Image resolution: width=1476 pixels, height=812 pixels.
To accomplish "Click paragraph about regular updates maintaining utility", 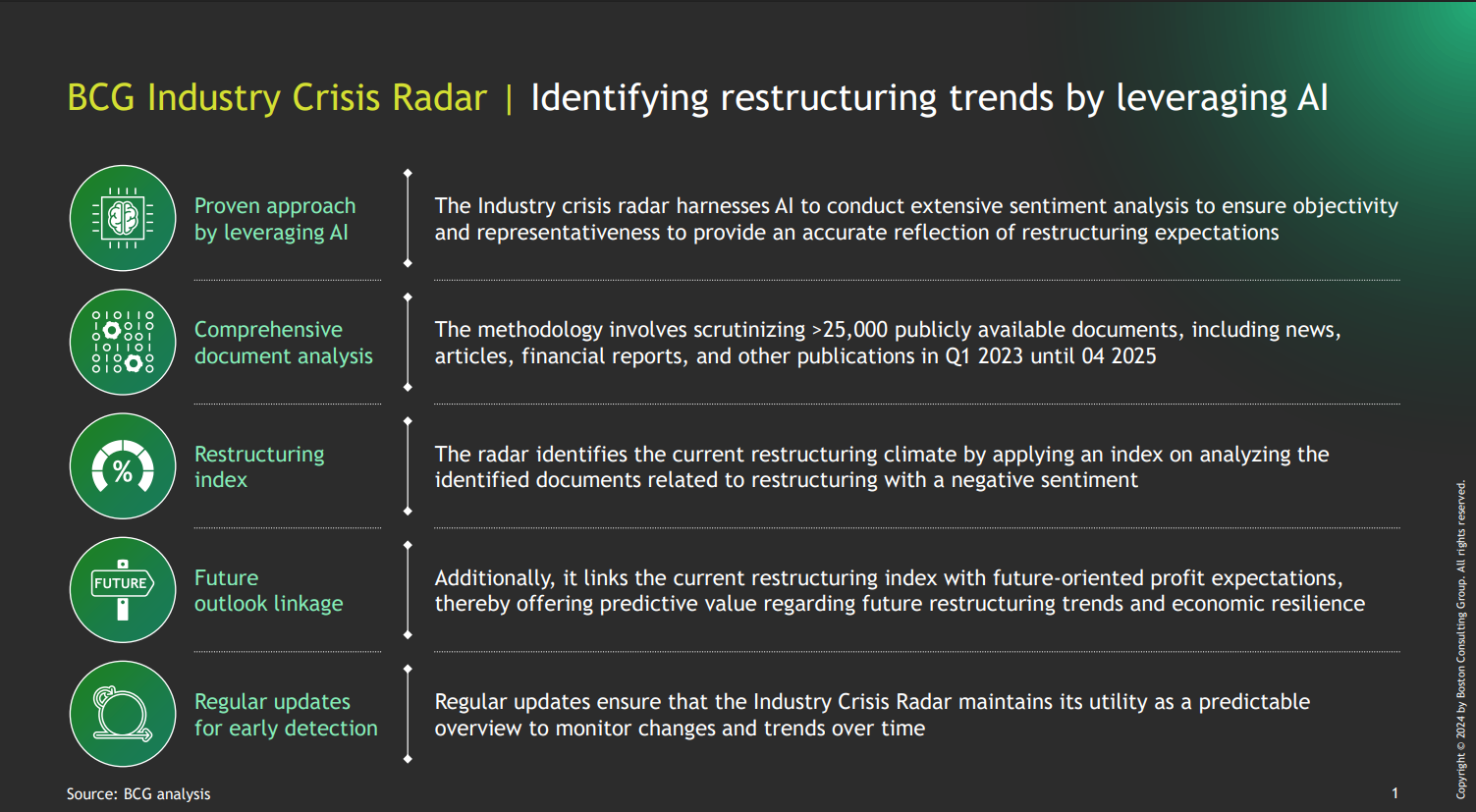I will coord(872,715).
